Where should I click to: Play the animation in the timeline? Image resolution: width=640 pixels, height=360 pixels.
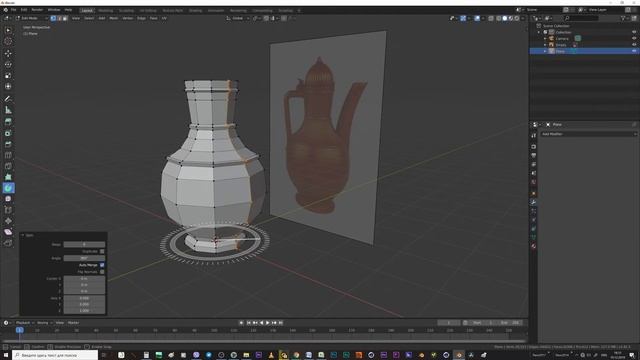click(x=268, y=323)
